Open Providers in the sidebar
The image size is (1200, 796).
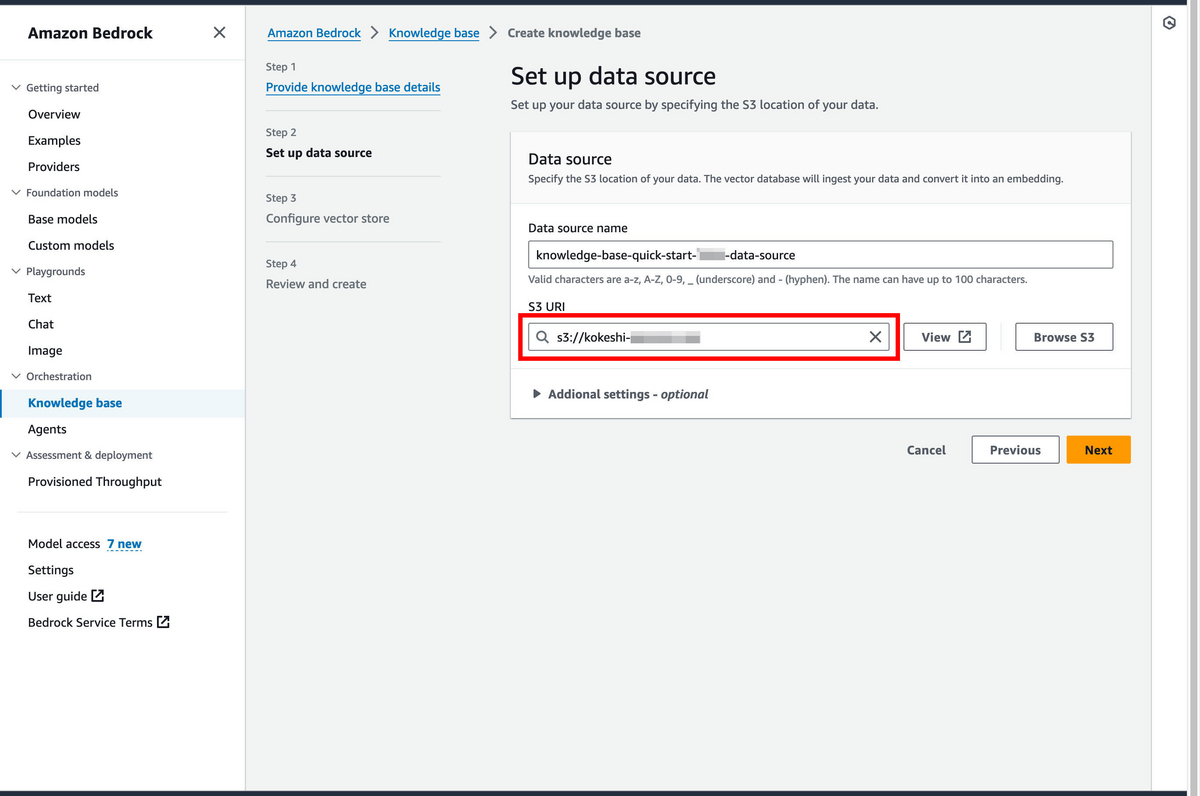(x=54, y=167)
